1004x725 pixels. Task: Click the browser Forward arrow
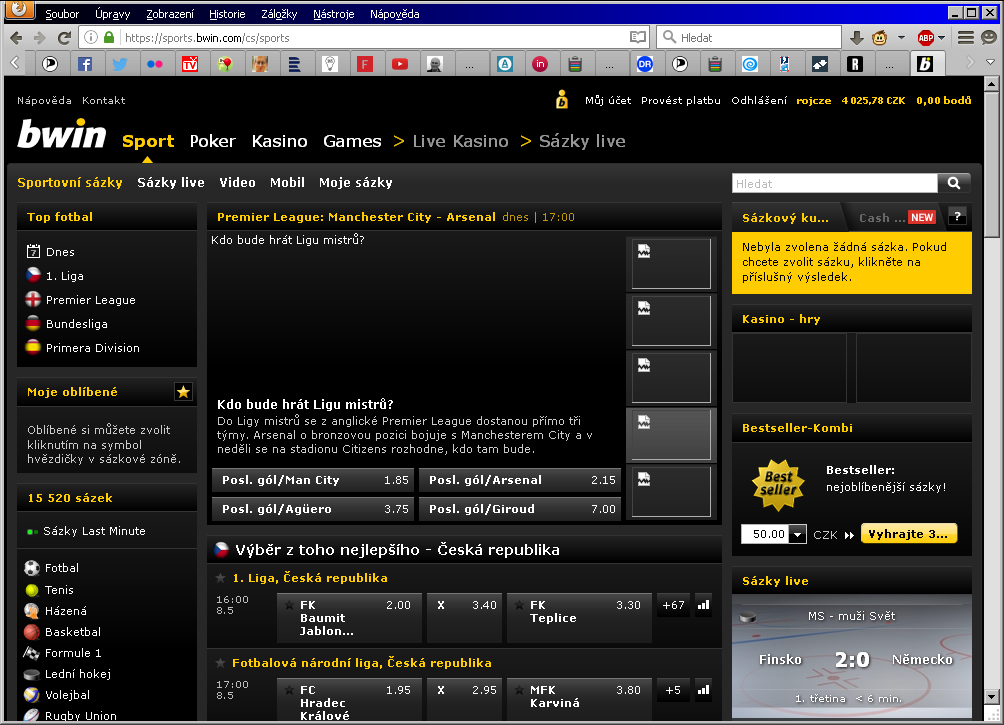coord(40,38)
